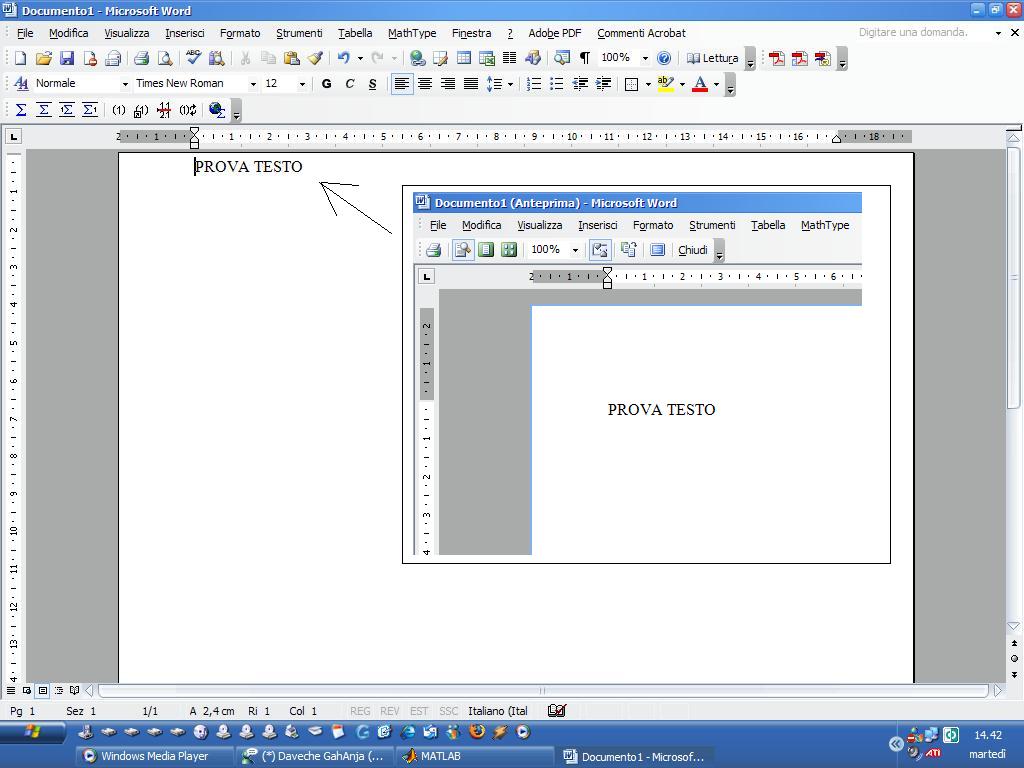The height and width of the screenshot is (768, 1024).
Task: Cut the selection with the scissors icon
Action: coord(245,58)
